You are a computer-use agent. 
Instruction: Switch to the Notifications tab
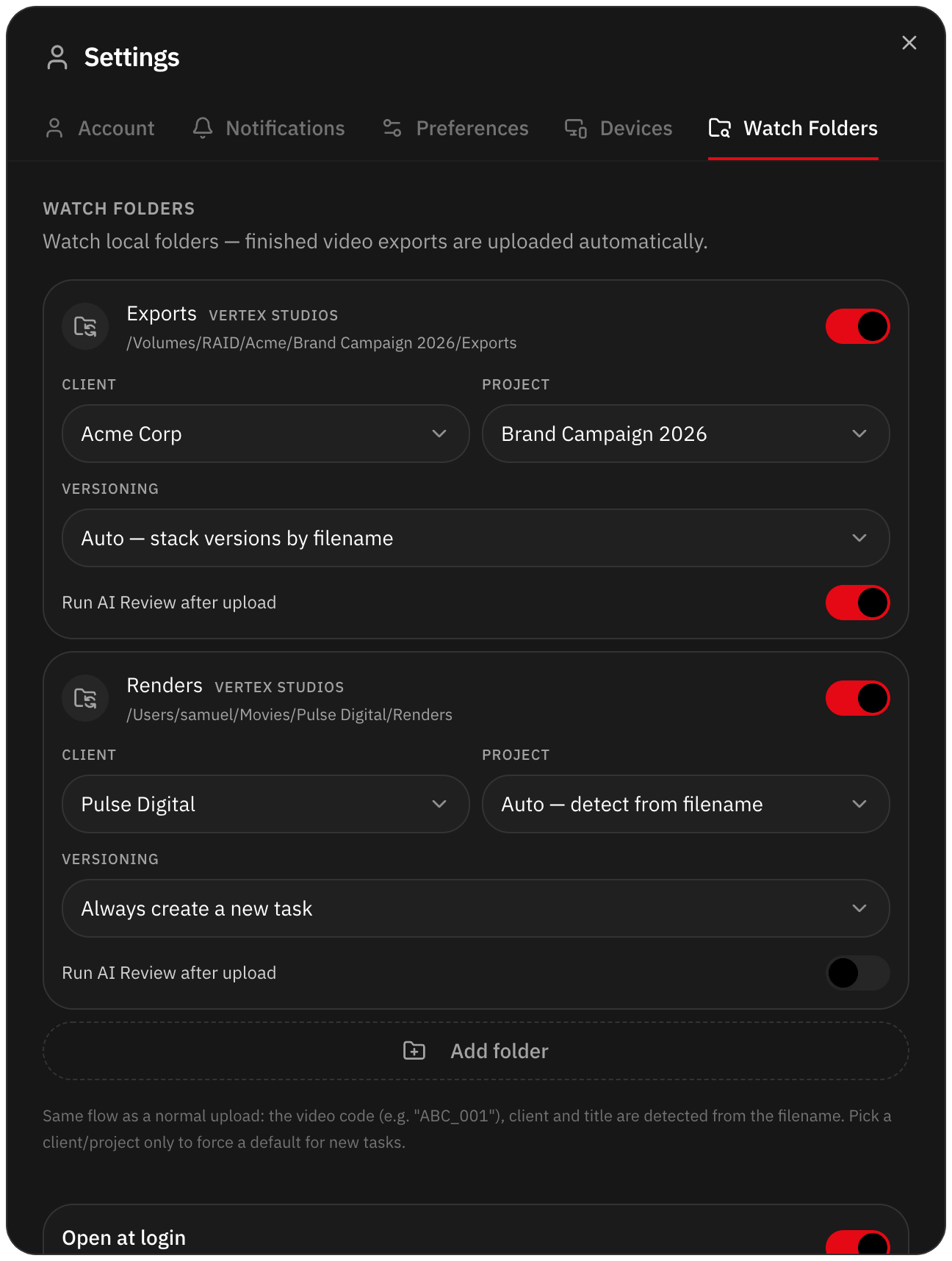(x=269, y=128)
